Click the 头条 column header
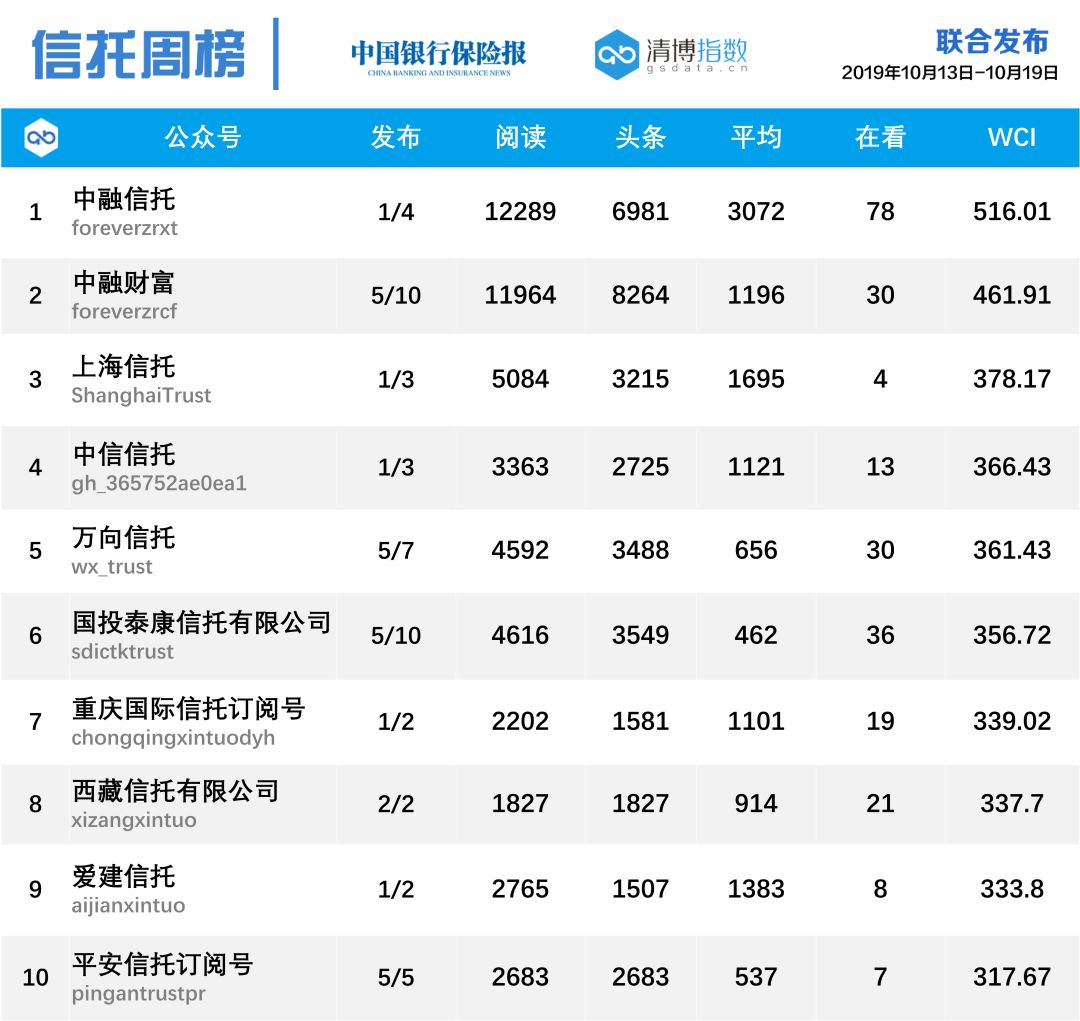The height and width of the screenshot is (1021, 1080). click(640, 137)
